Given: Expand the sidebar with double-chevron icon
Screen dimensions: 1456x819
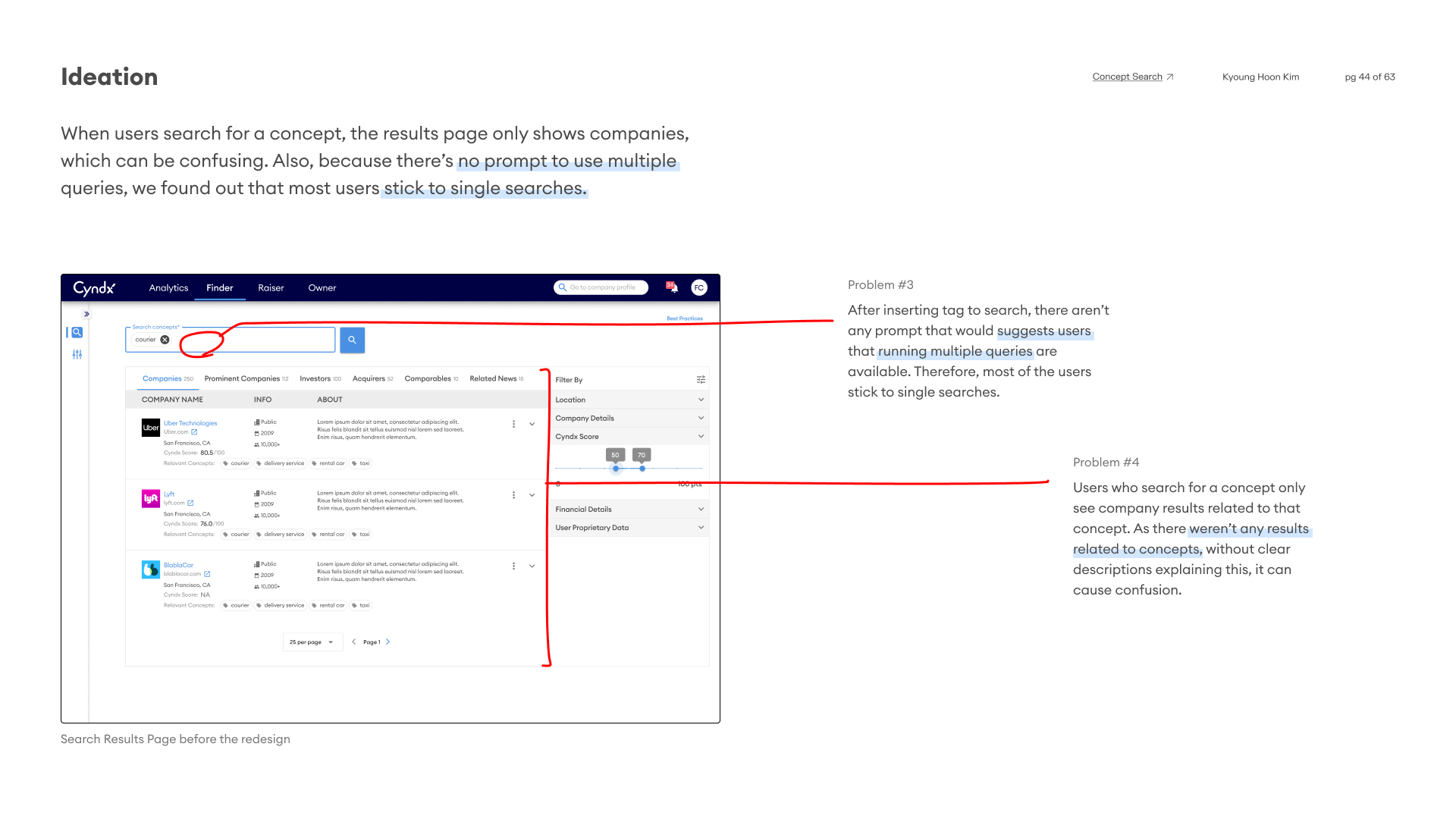Looking at the screenshot, I should (x=86, y=314).
